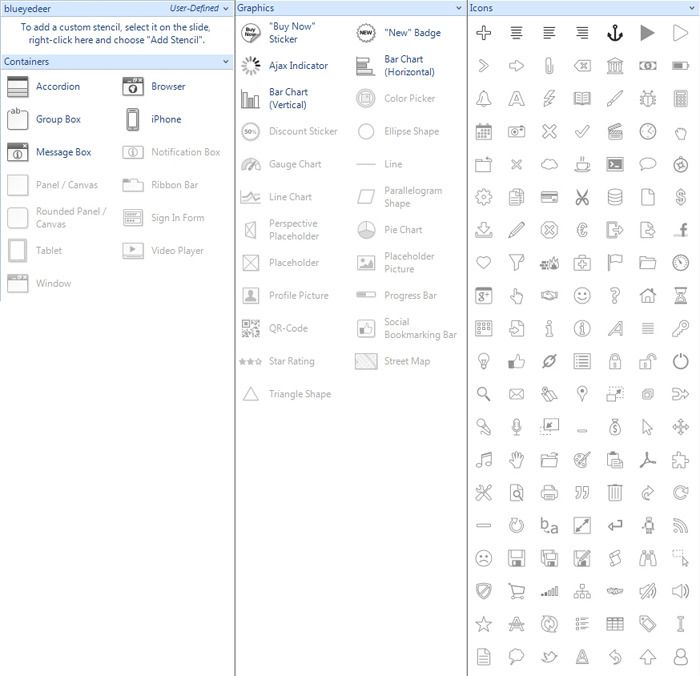The width and height of the screenshot is (700, 676).
Task: Select the calendar icon
Action: click(x=483, y=131)
